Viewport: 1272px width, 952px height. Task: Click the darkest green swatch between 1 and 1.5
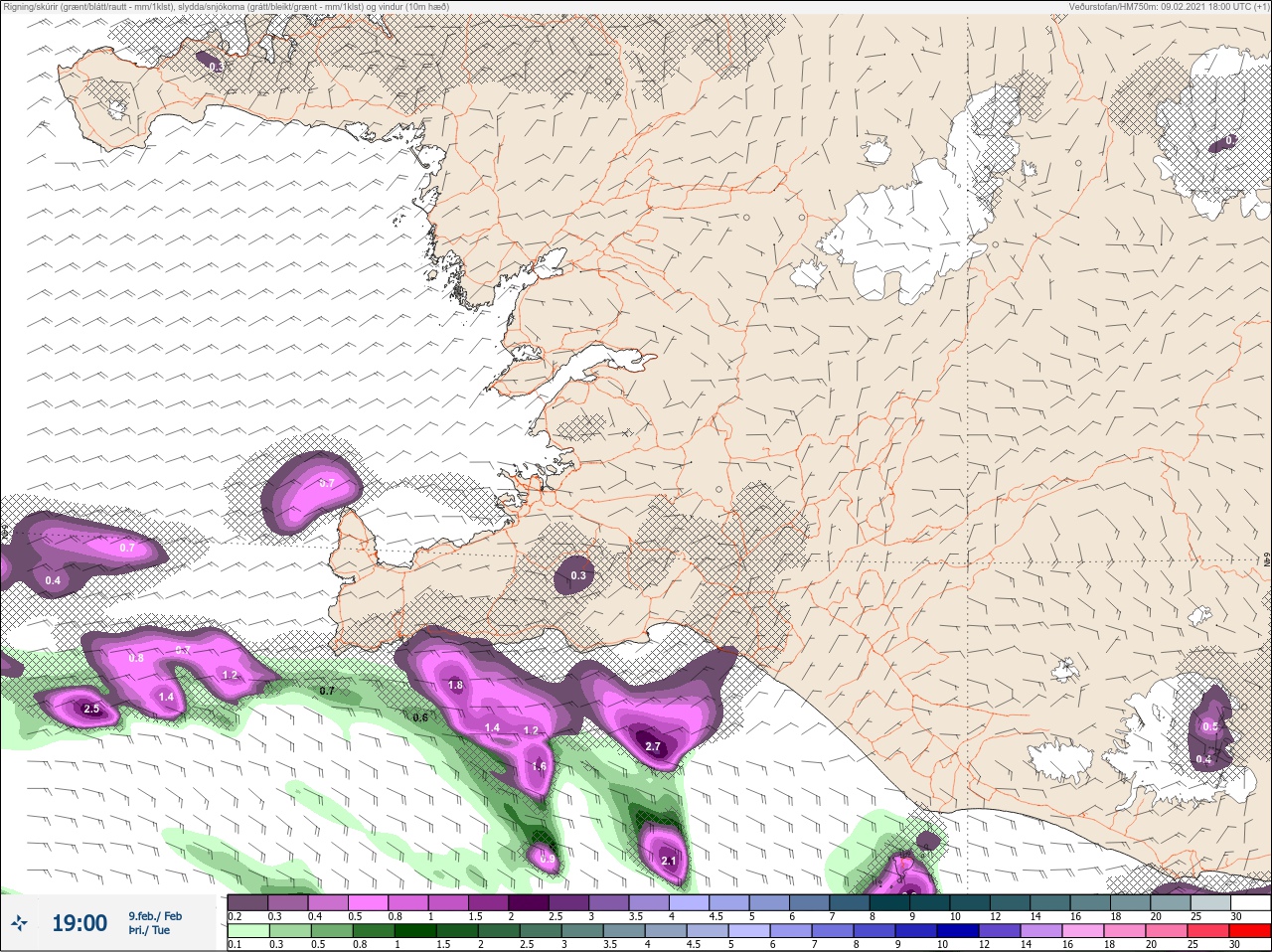tap(415, 931)
